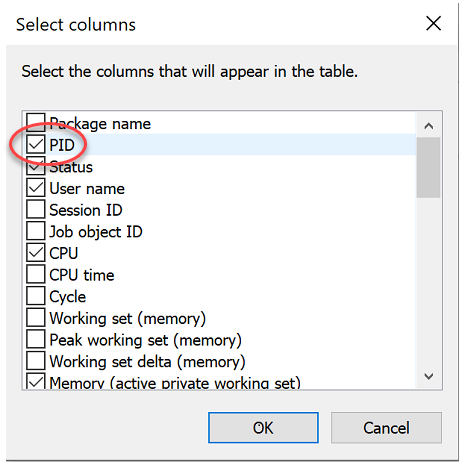Uncheck the PID column checkbox
The width and height of the screenshot is (462, 468).
click(x=36, y=144)
